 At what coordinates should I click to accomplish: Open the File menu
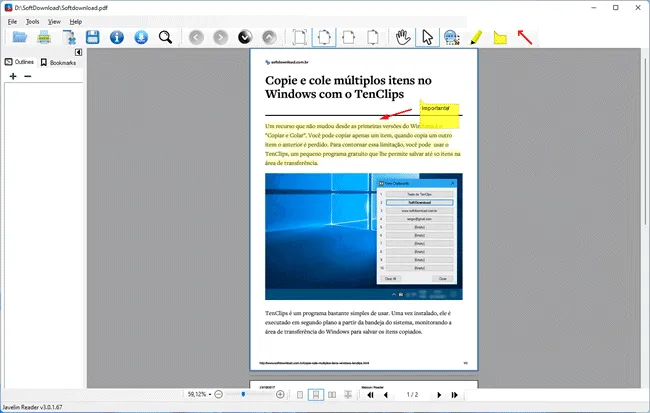[x=12, y=22]
